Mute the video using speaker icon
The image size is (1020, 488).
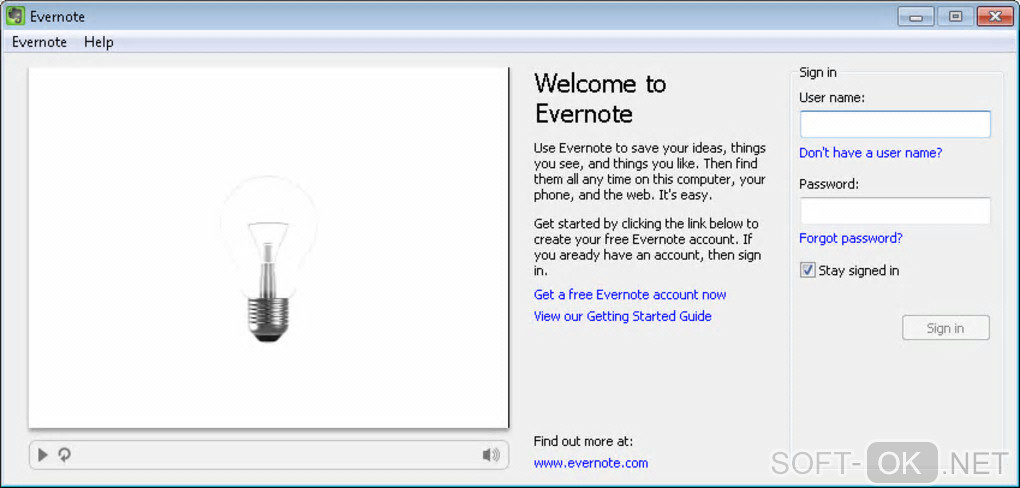click(491, 455)
